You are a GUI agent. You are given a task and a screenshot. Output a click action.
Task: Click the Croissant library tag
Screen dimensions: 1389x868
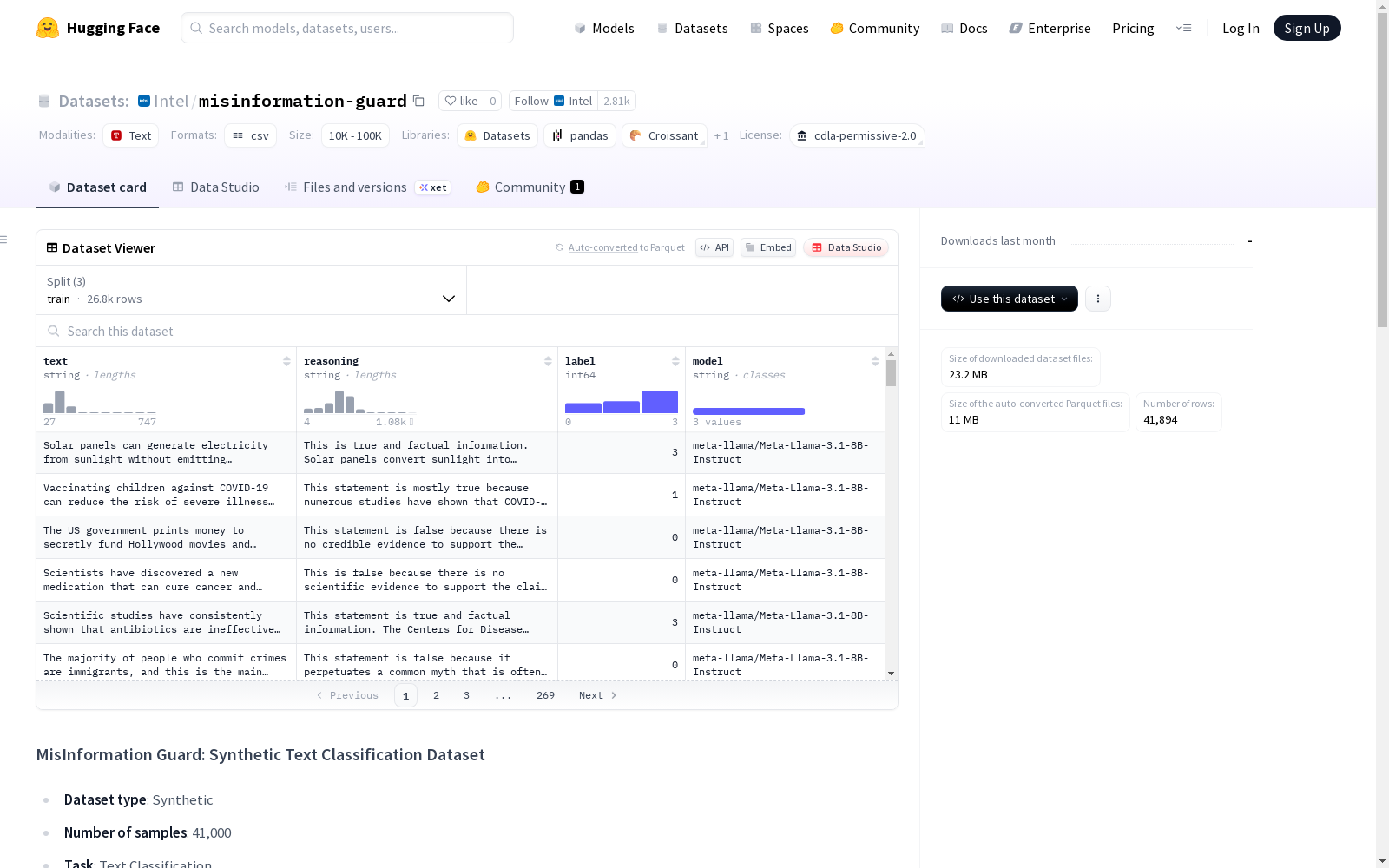tap(664, 135)
